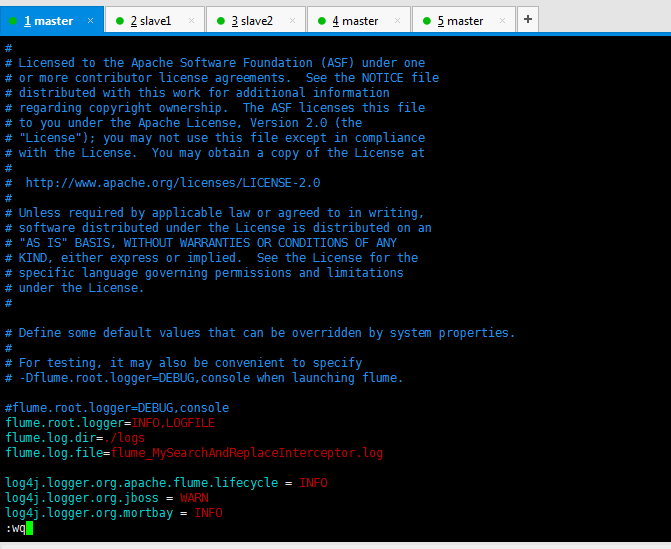Viewport: 671px width, 549px height.
Task: Click '"AS IS" BASIS, WITHOUT WARRANTIES' line
Action: pyautogui.click(x=201, y=243)
